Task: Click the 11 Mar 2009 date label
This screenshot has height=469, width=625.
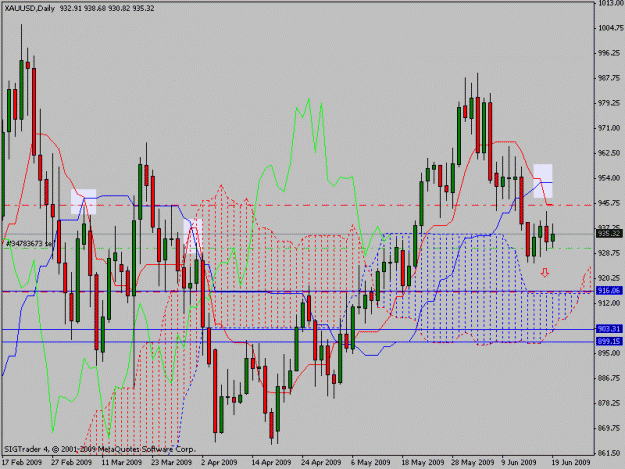Action: point(122,463)
